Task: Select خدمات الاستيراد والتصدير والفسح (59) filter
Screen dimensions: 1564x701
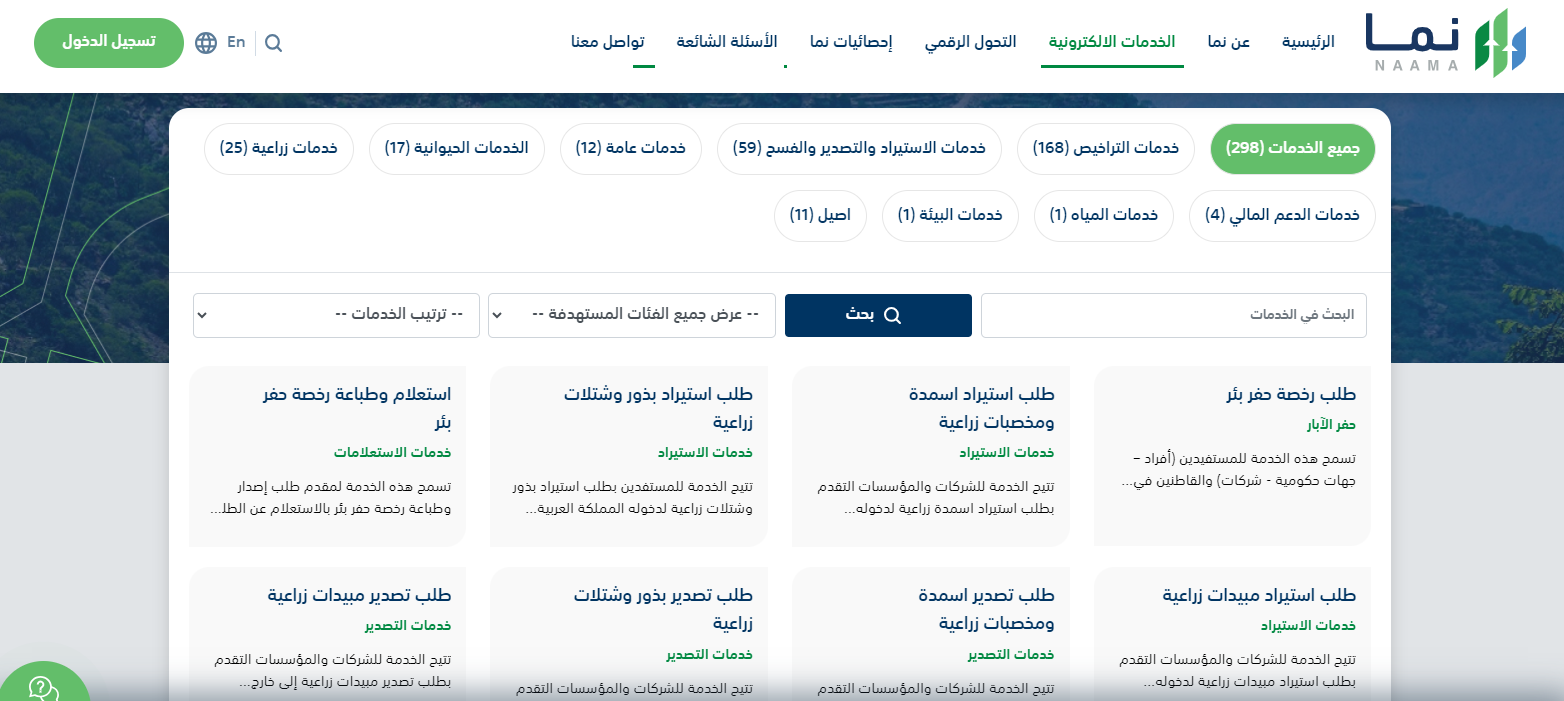Action: [859, 149]
